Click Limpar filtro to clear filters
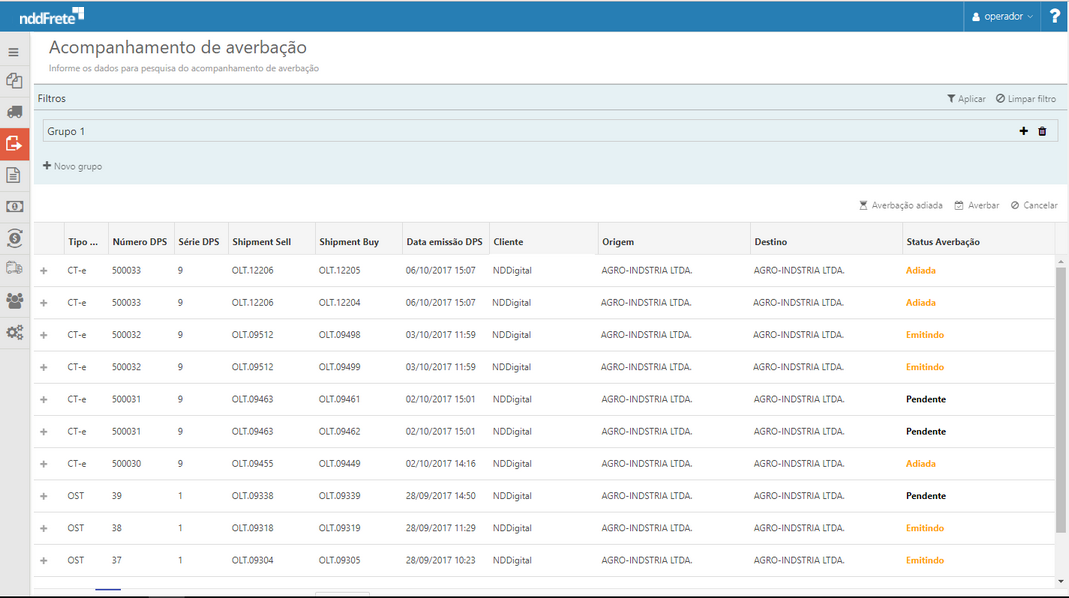The image size is (1069, 598). pyautogui.click(x=1025, y=99)
